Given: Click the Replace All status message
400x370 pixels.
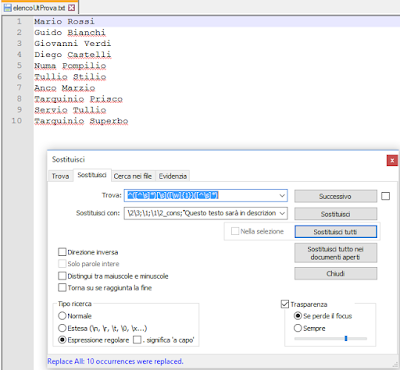Looking at the screenshot, I should pos(115,361).
